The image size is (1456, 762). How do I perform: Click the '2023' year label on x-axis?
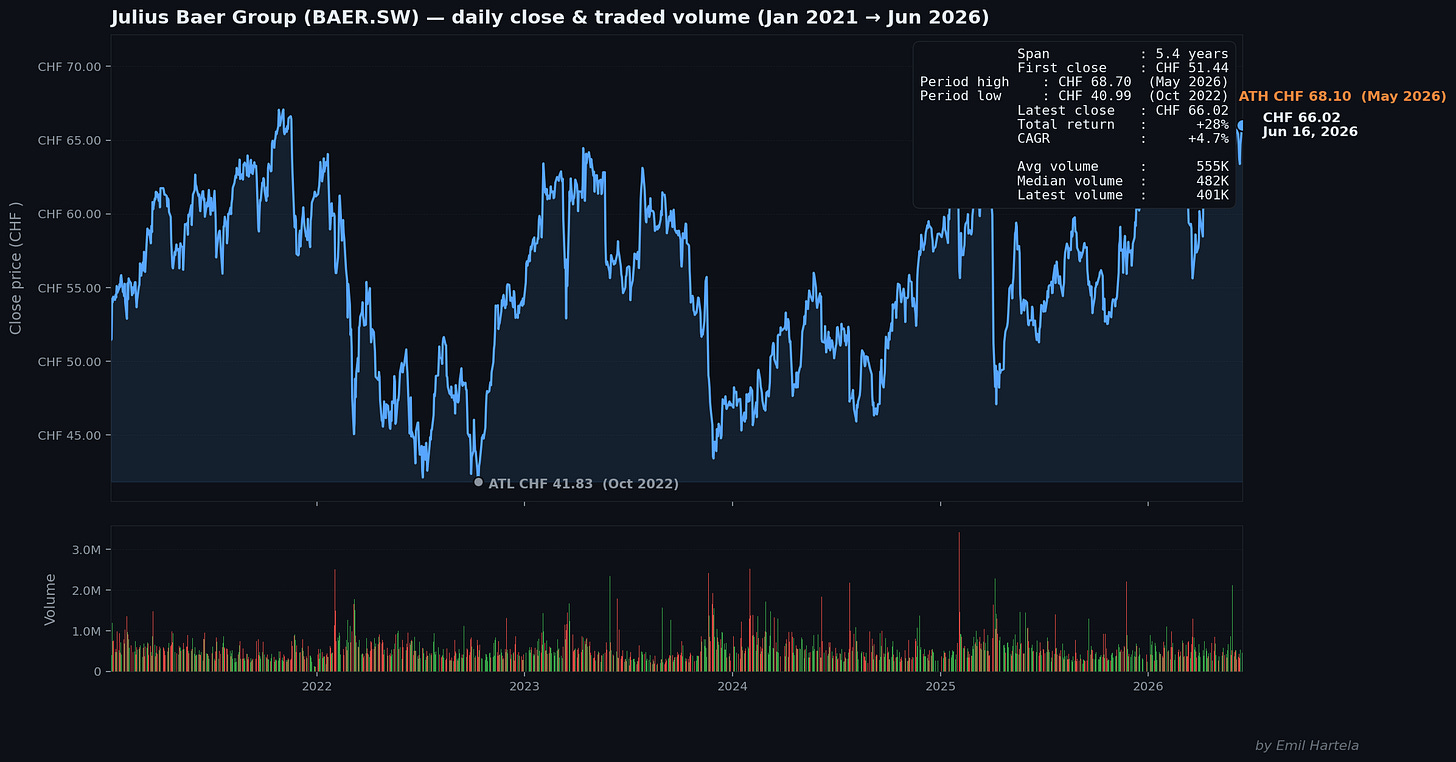pos(524,686)
